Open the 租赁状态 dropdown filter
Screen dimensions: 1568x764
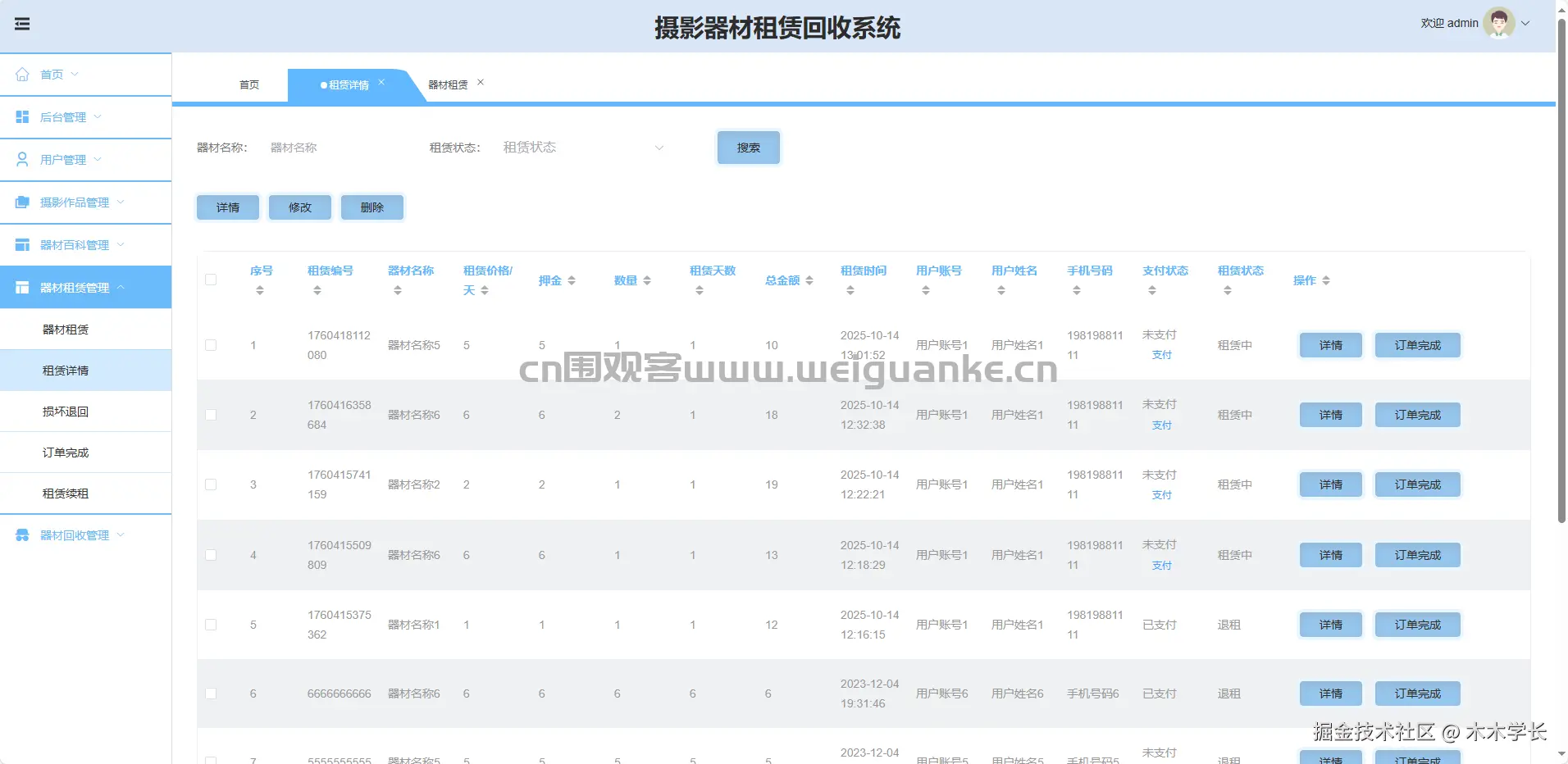tap(583, 148)
